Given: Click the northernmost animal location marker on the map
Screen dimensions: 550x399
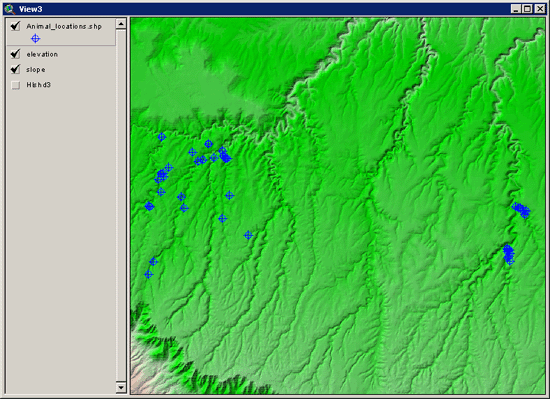Looking at the screenshot, I should click(x=161, y=137).
